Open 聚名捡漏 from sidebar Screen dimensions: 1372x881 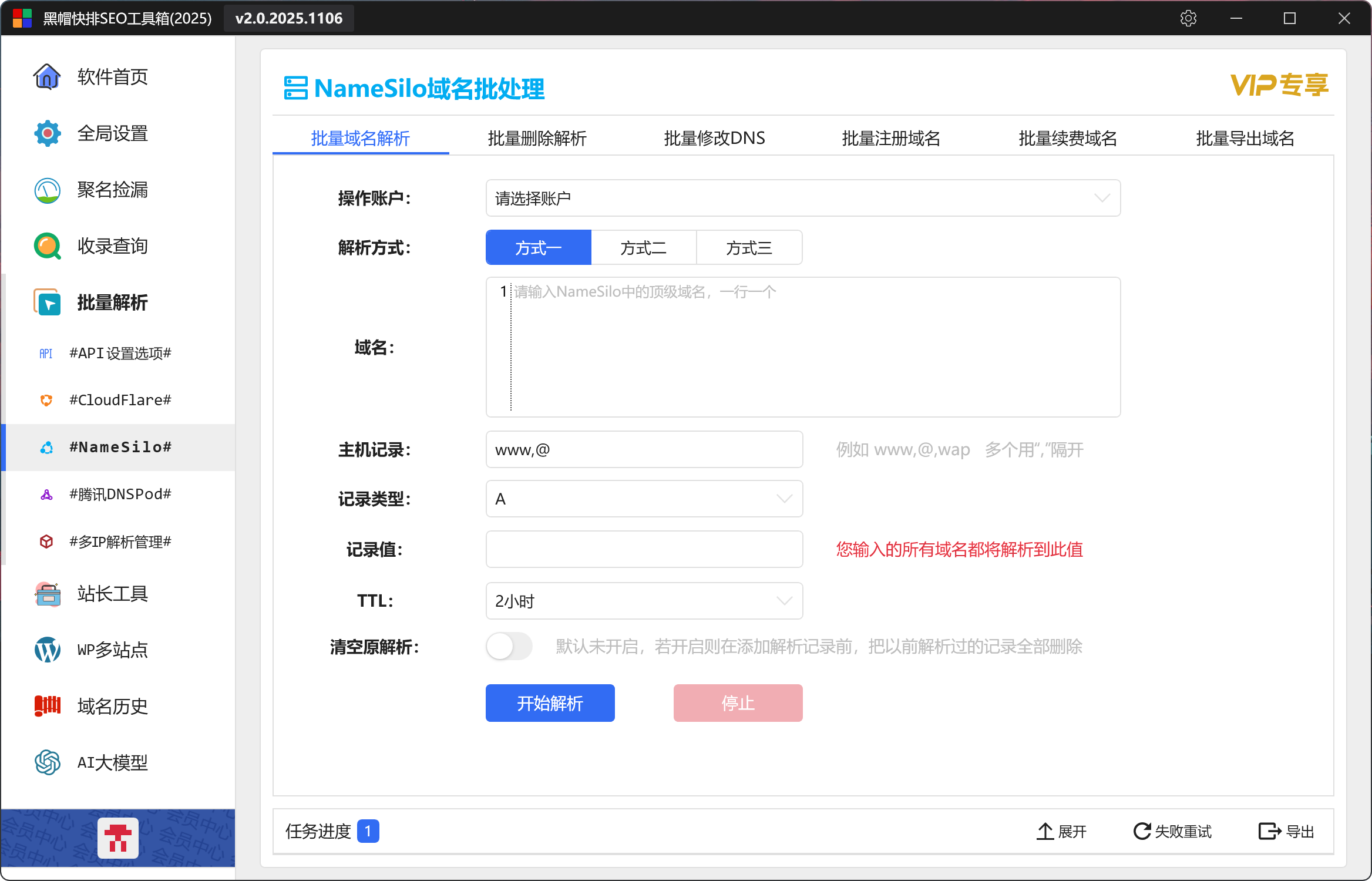click(x=47, y=190)
